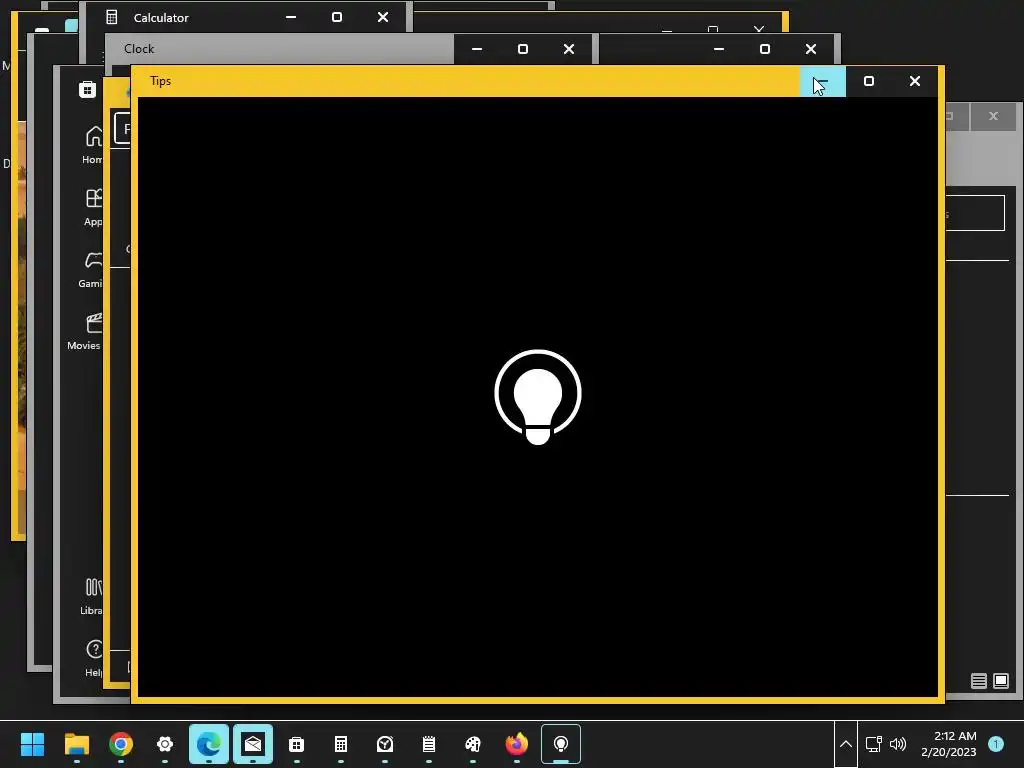Image resolution: width=1024 pixels, height=768 pixels.
Task: Open Gaming section in Microsoft Store sidebar
Action: tap(91, 269)
